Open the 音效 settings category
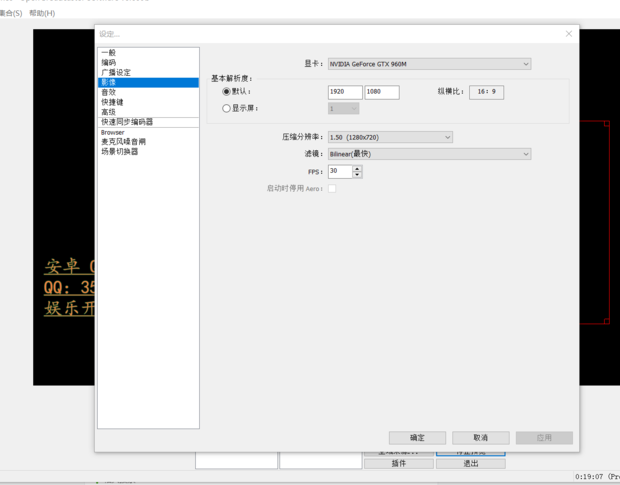Screen dimensions: 620x485 point(109,92)
